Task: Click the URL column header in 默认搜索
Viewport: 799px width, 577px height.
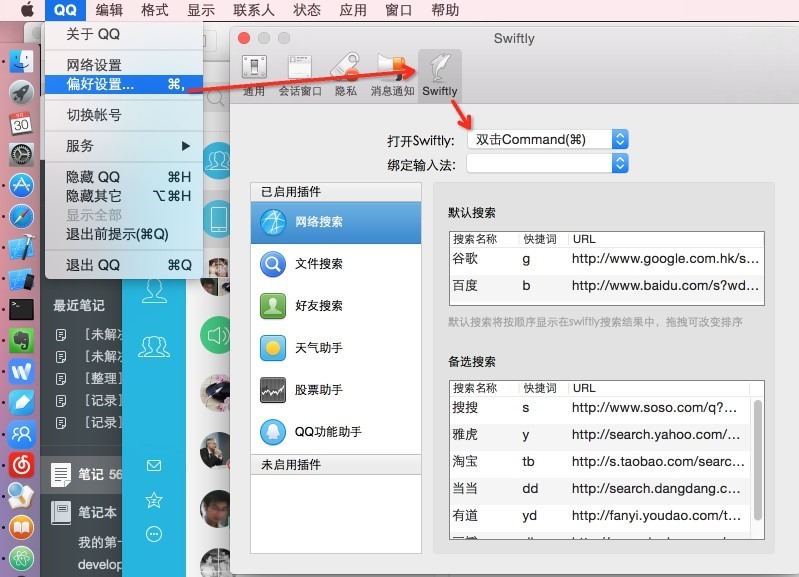Action: click(x=667, y=239)
